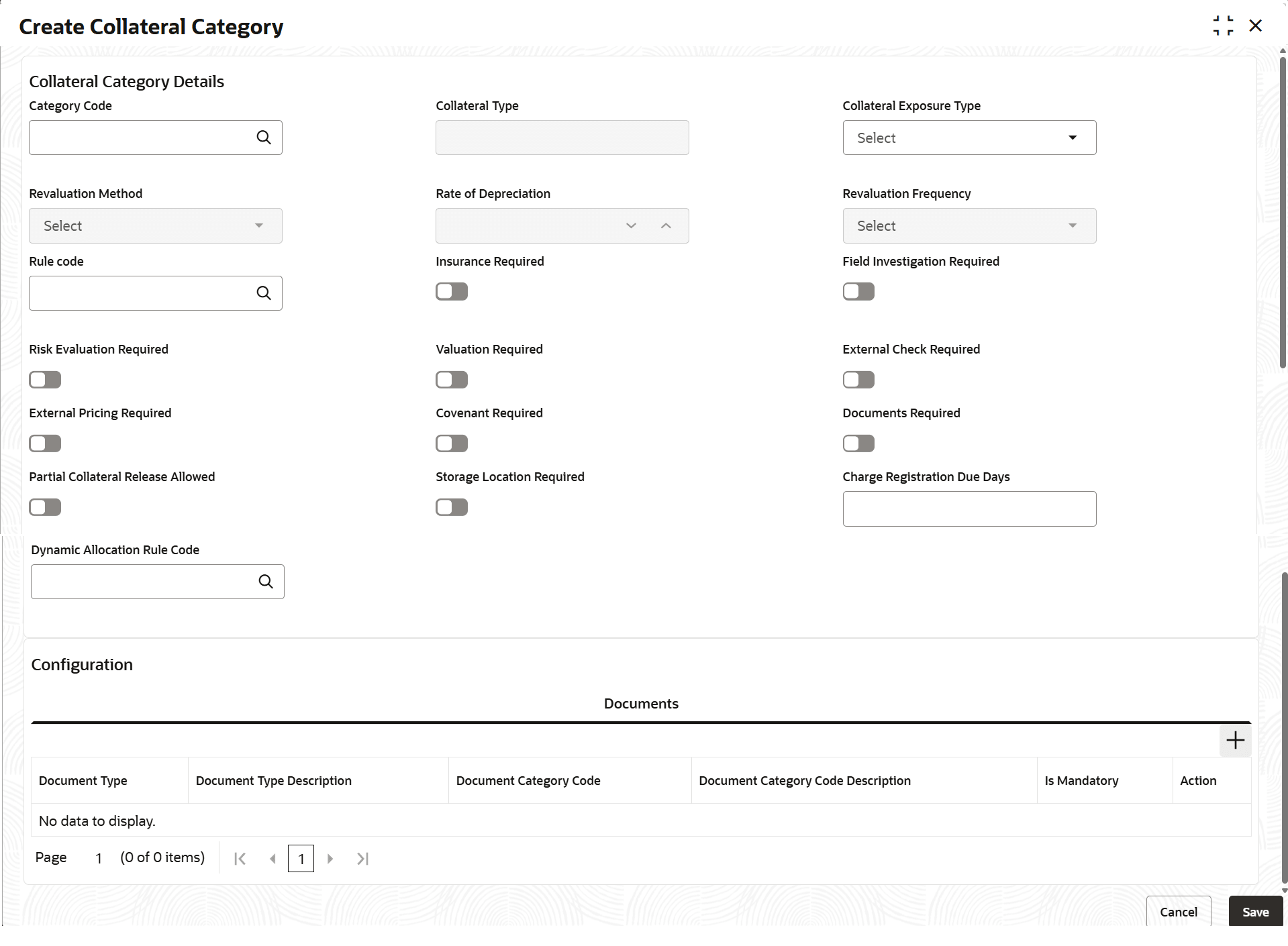Viewport: 1288px width, 946px height.
Task: Click the Action column header
Action: (1211, 780)
